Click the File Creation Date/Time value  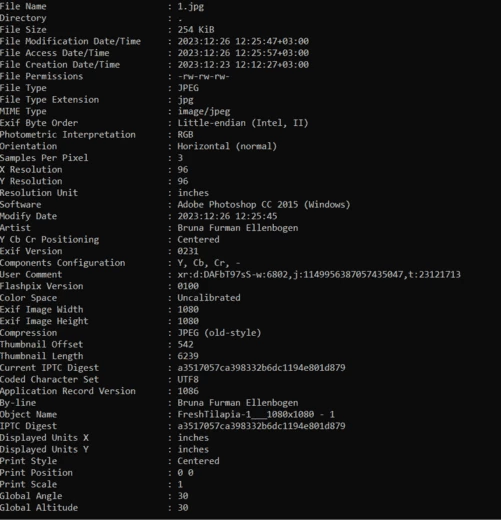(243, 65)
